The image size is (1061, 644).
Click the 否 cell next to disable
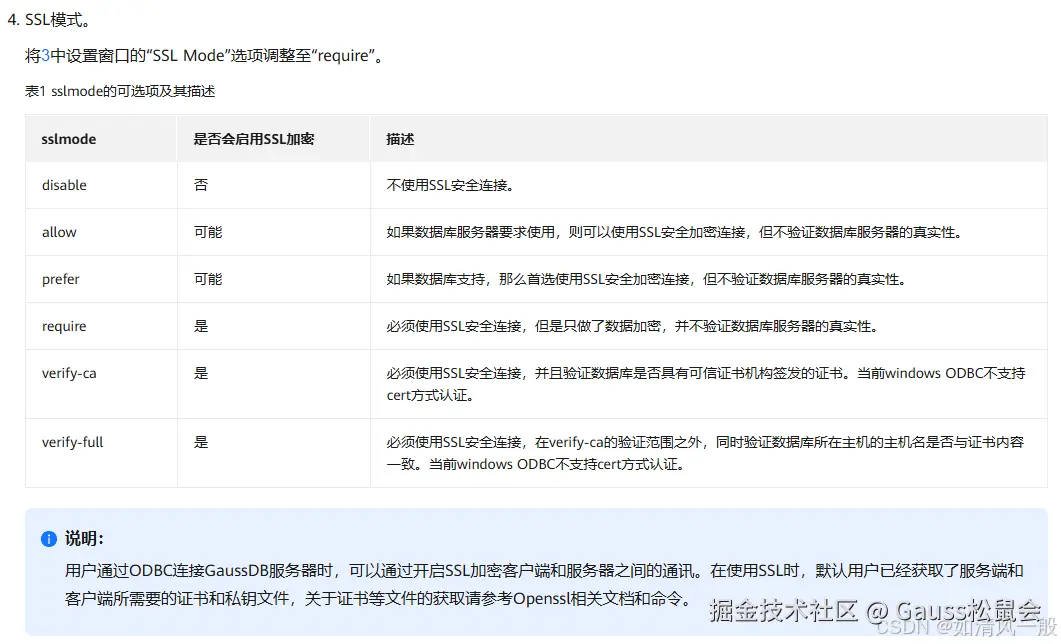coord(201,185)
